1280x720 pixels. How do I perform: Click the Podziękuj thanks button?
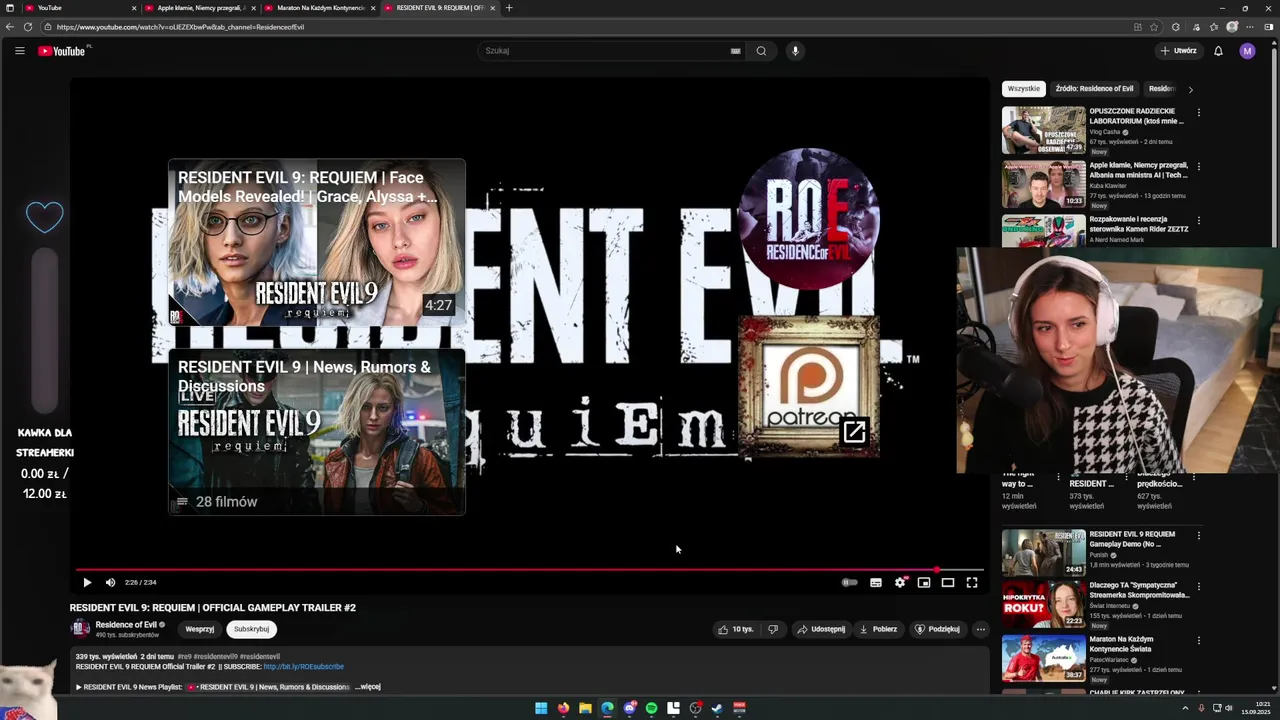(937, 629)
